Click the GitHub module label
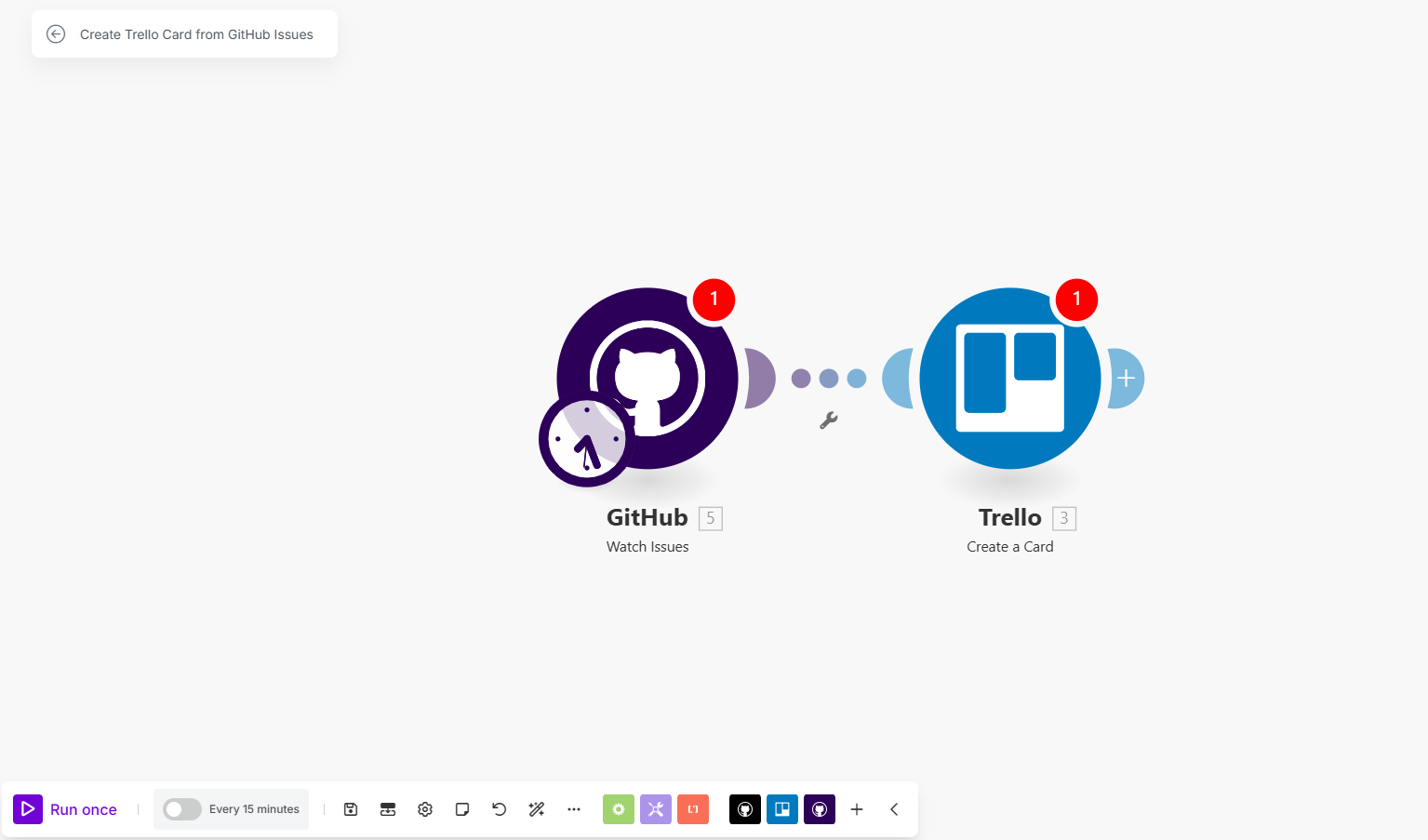 [647, 518]
